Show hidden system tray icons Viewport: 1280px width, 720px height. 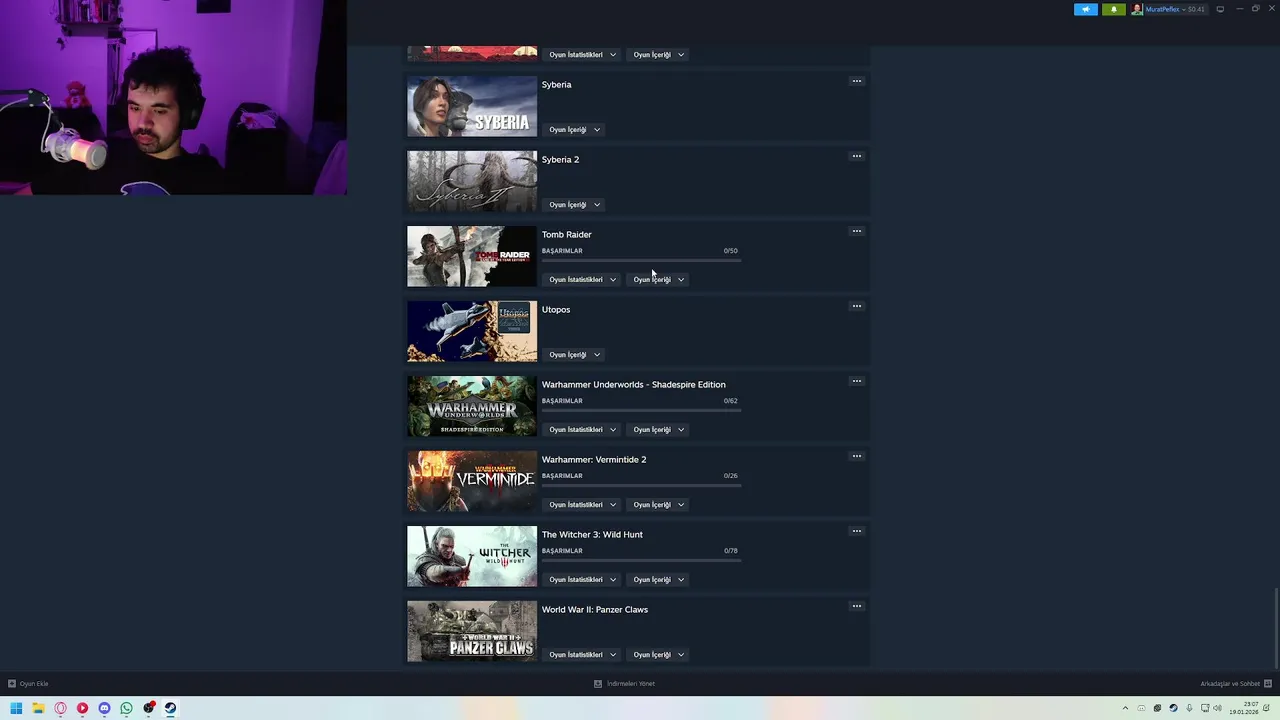1125,708
